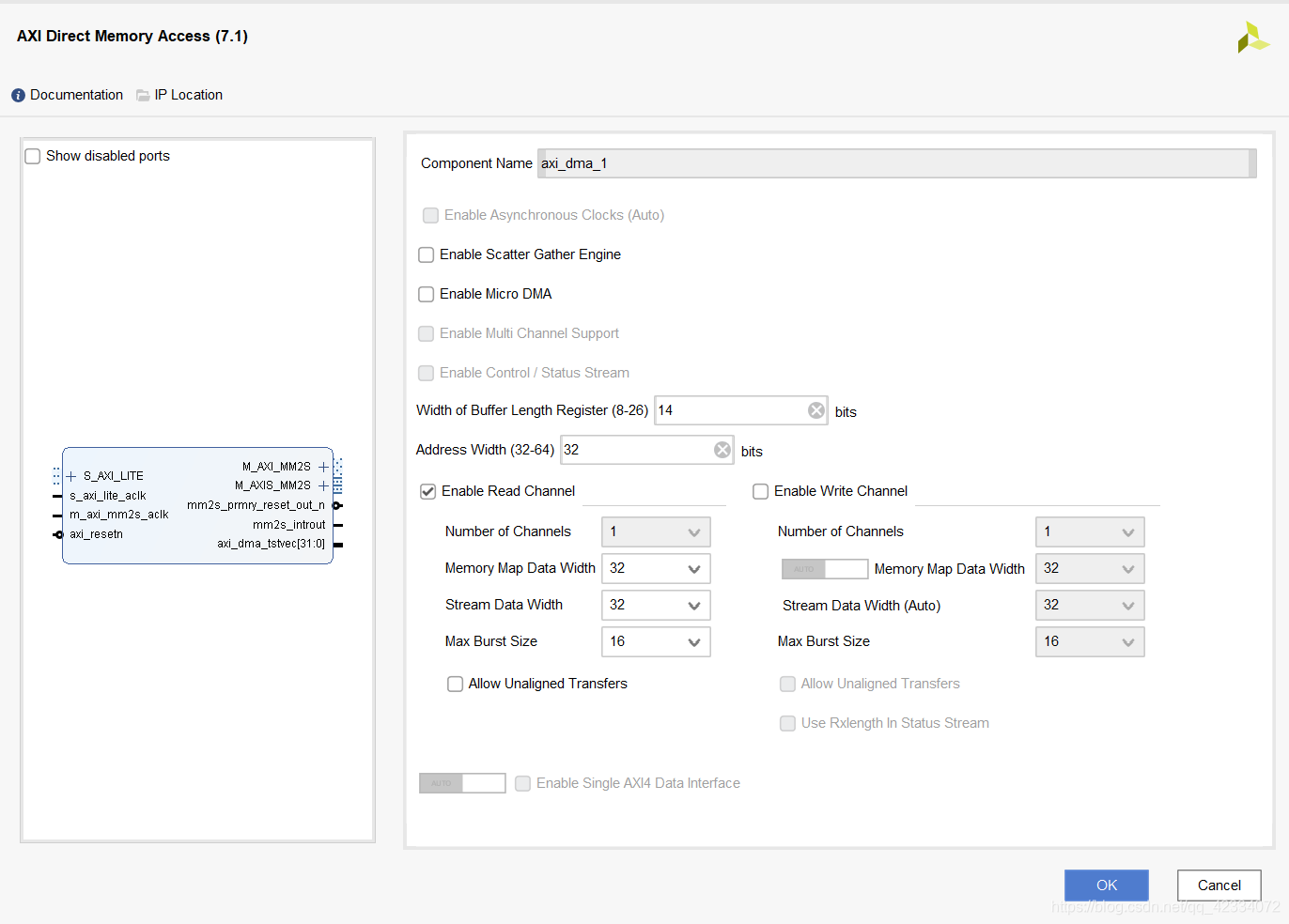Enable Scatter Gather Engine checkbox
This screenshot has height=924, width=1289.
(x=427, y=254)
